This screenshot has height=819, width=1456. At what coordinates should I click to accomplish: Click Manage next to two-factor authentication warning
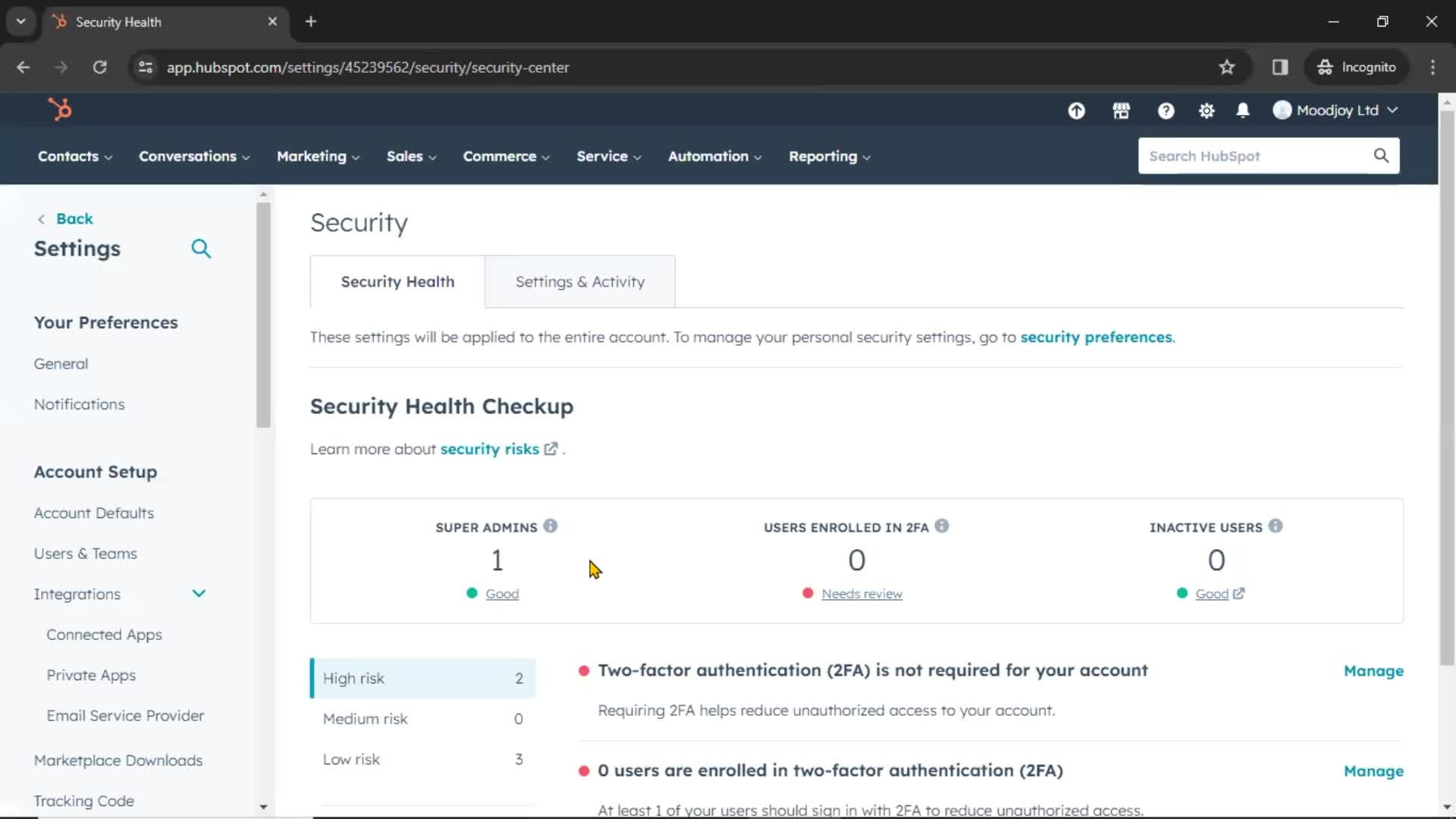[1373, 671]
